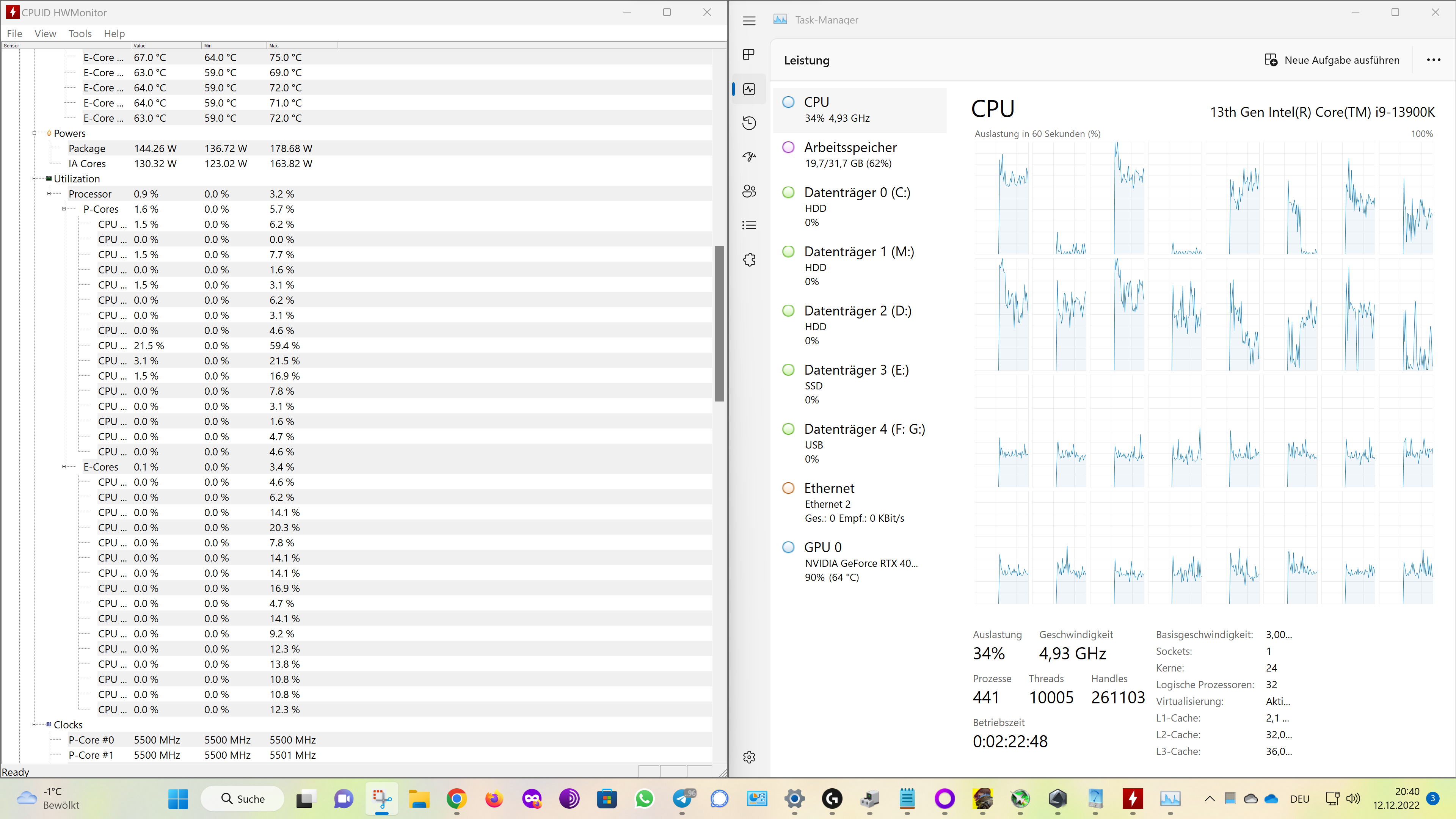Collapse the Clocks tree node

35,725
